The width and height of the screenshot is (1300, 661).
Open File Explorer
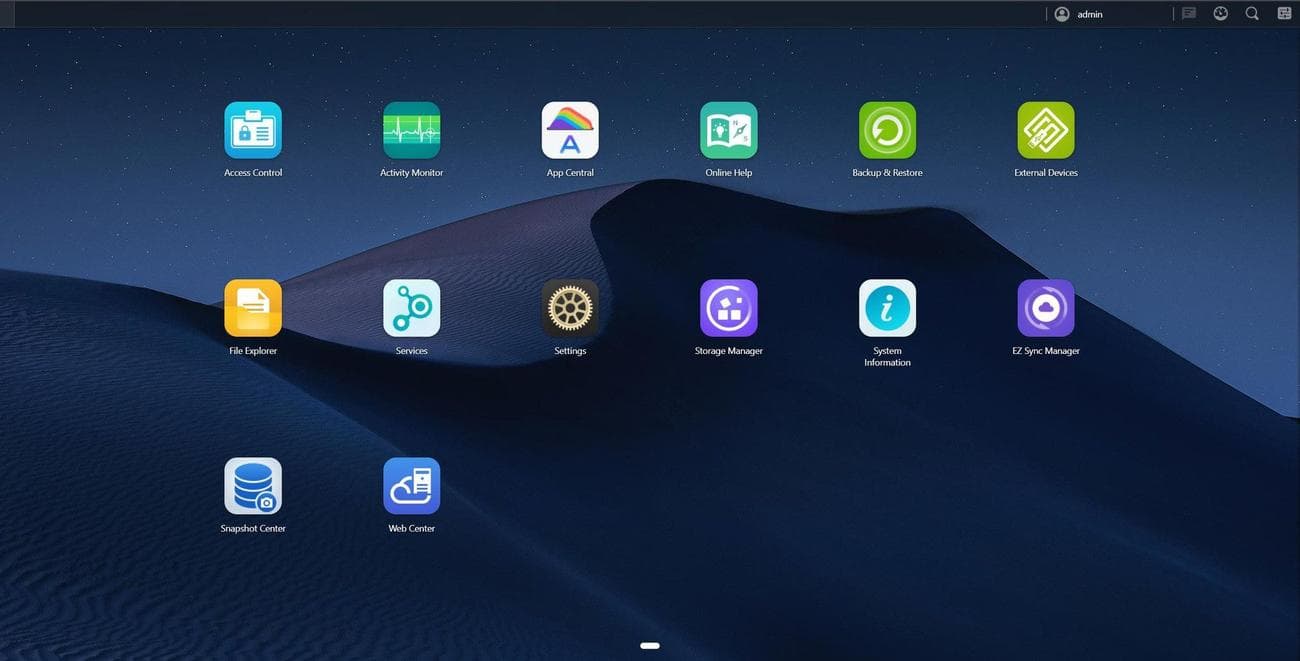tap(253, 308)
